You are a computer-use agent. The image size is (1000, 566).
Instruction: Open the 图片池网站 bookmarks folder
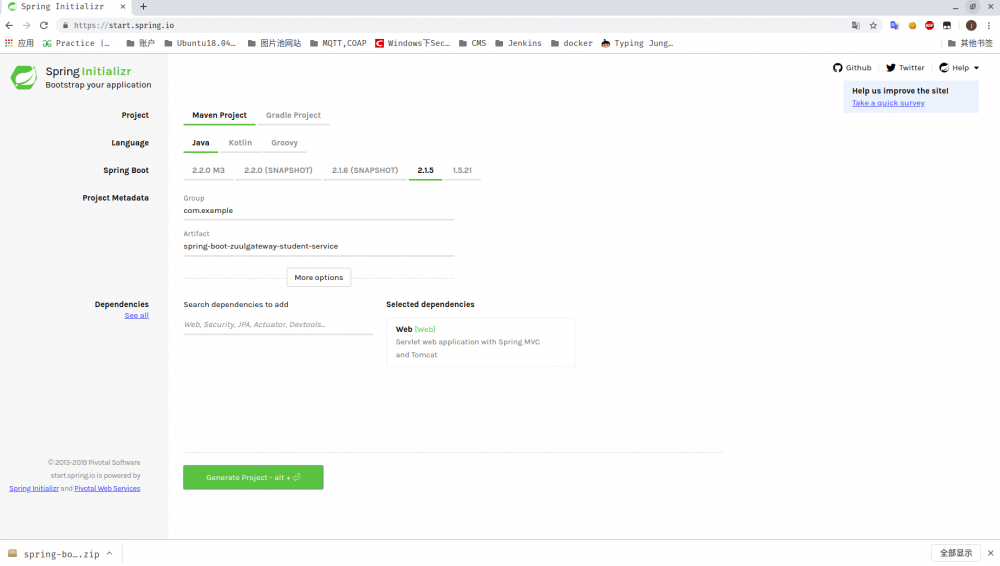click(274, 43)
